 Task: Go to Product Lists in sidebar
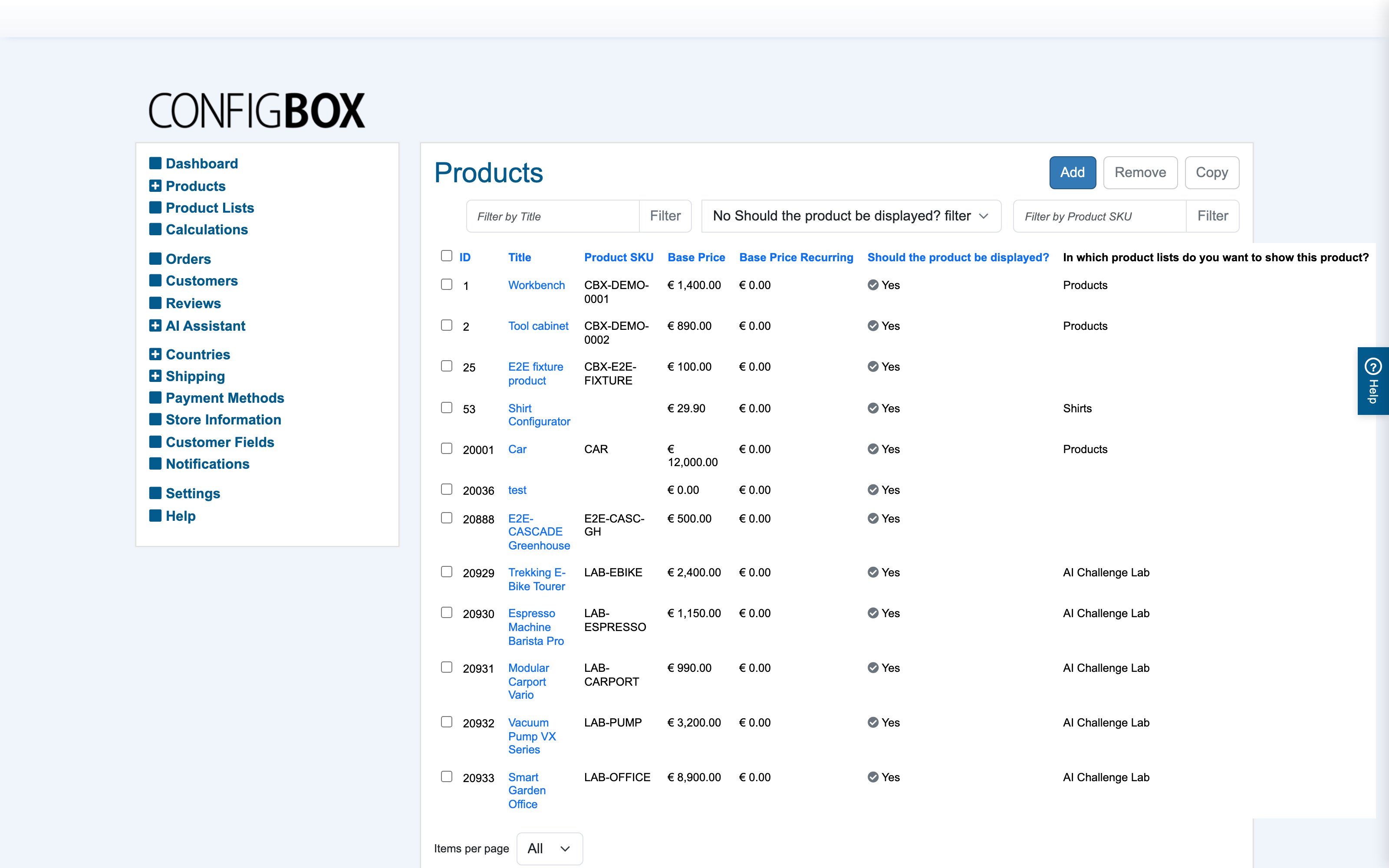click(x=210, y=208)
